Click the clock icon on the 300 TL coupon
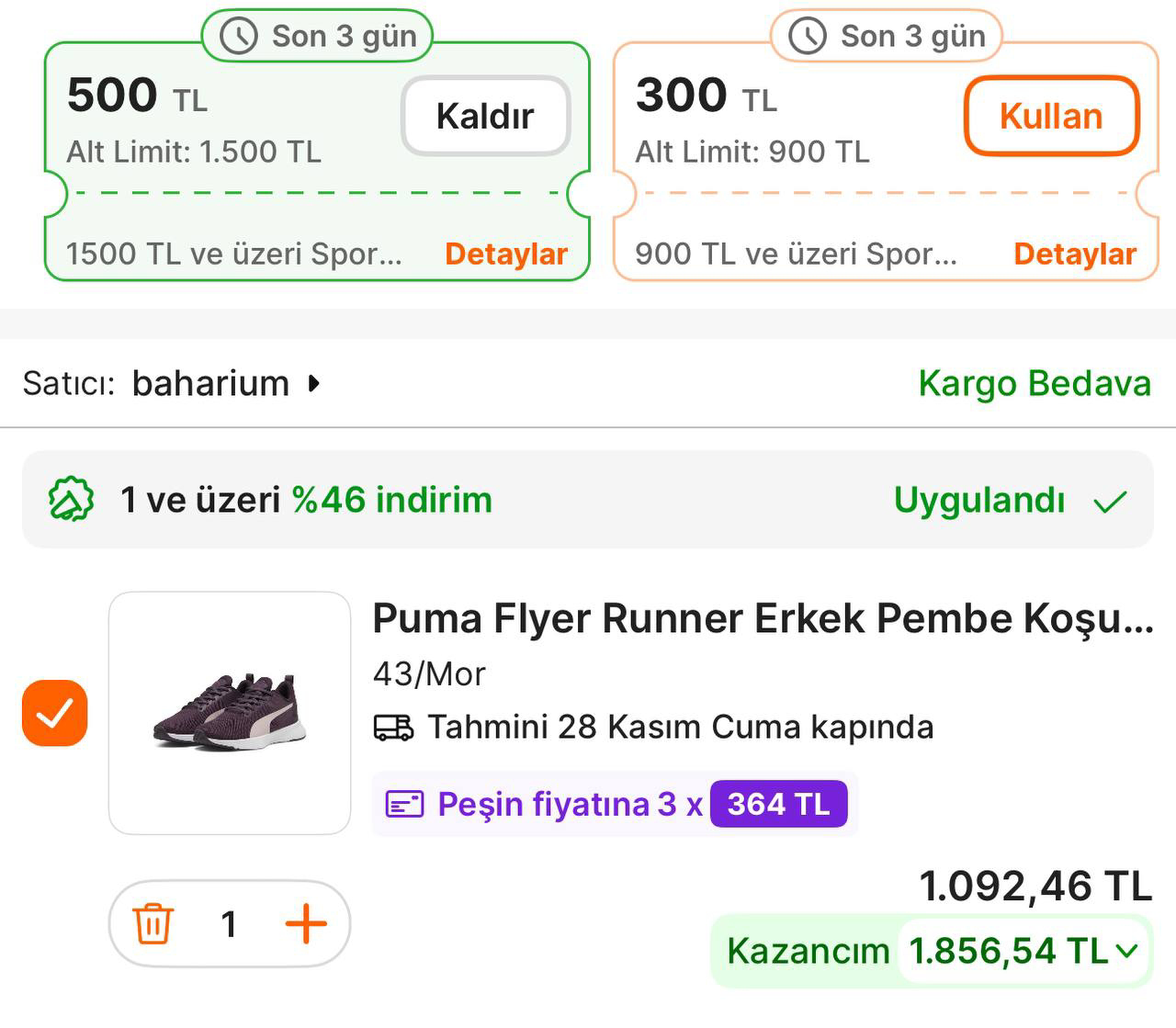This screenshot has width=1176, height=1028. (806, 36)
